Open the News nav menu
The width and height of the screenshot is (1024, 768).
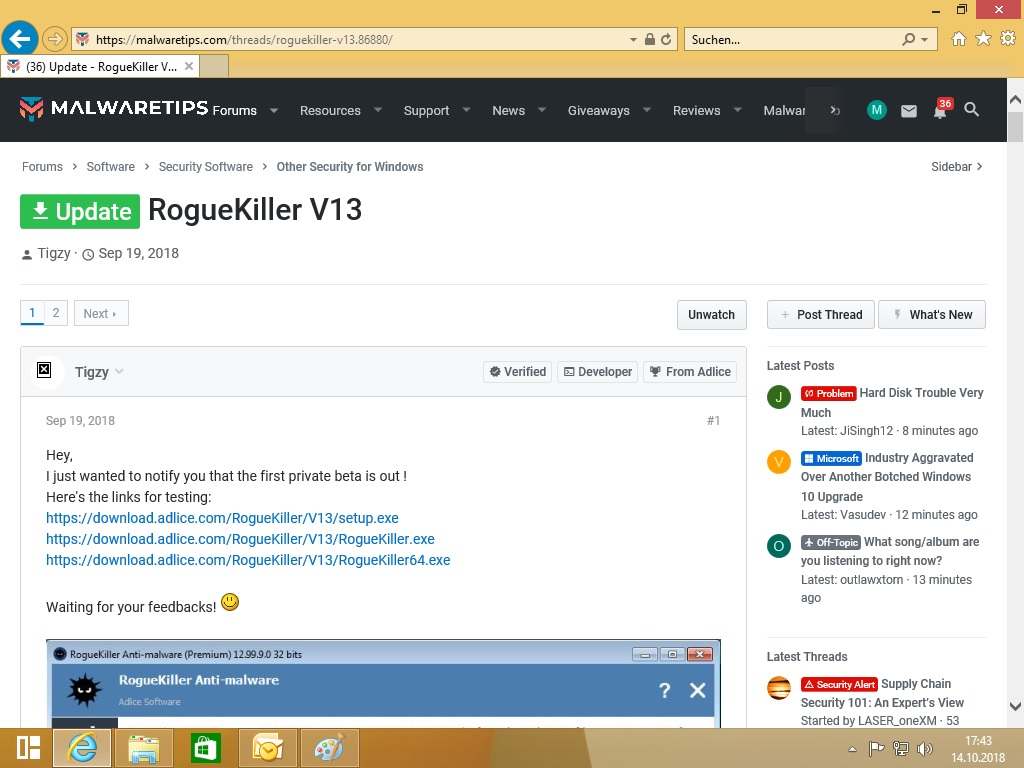509,110
